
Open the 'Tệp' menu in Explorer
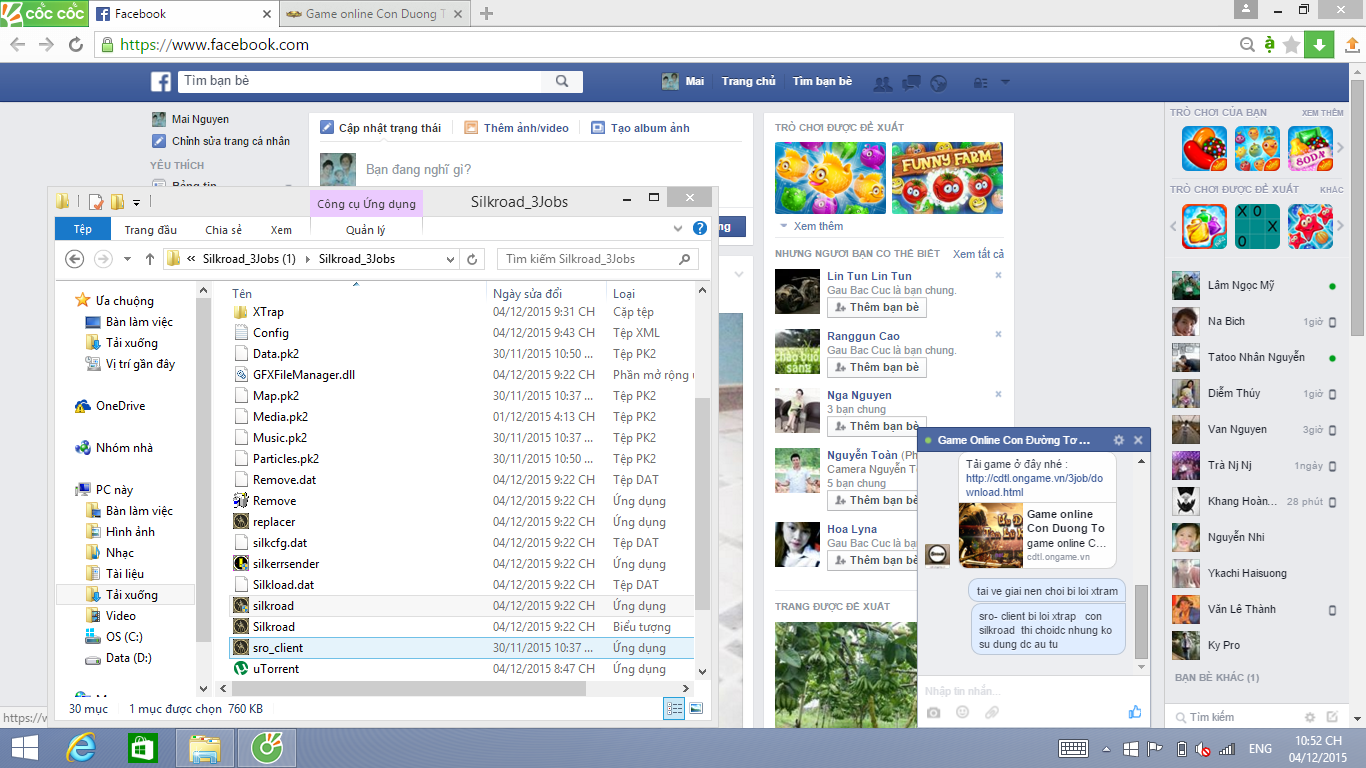coord(82,229)
